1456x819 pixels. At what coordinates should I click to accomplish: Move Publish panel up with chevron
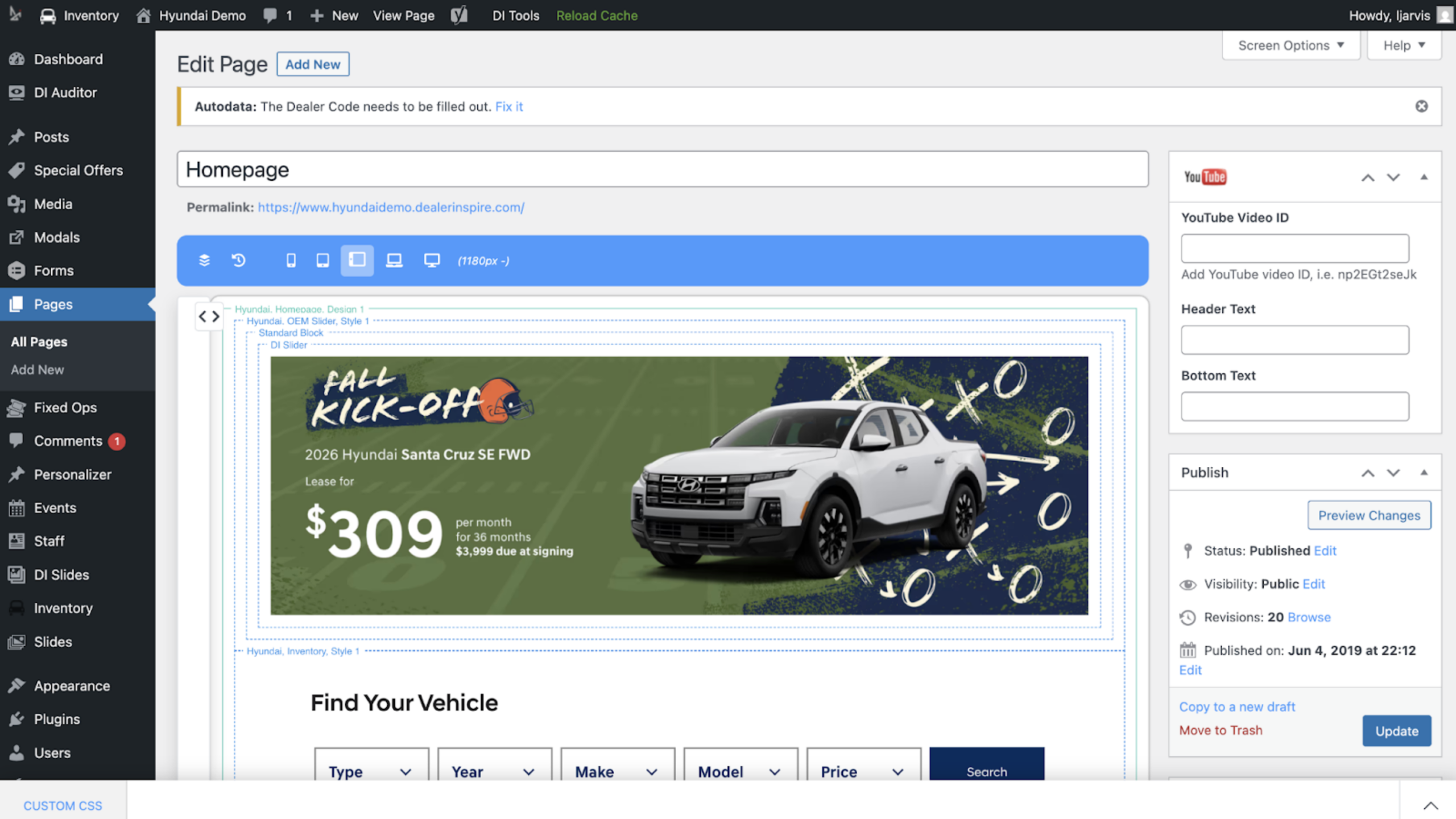pyautogui.click(x=1368, y=473)
